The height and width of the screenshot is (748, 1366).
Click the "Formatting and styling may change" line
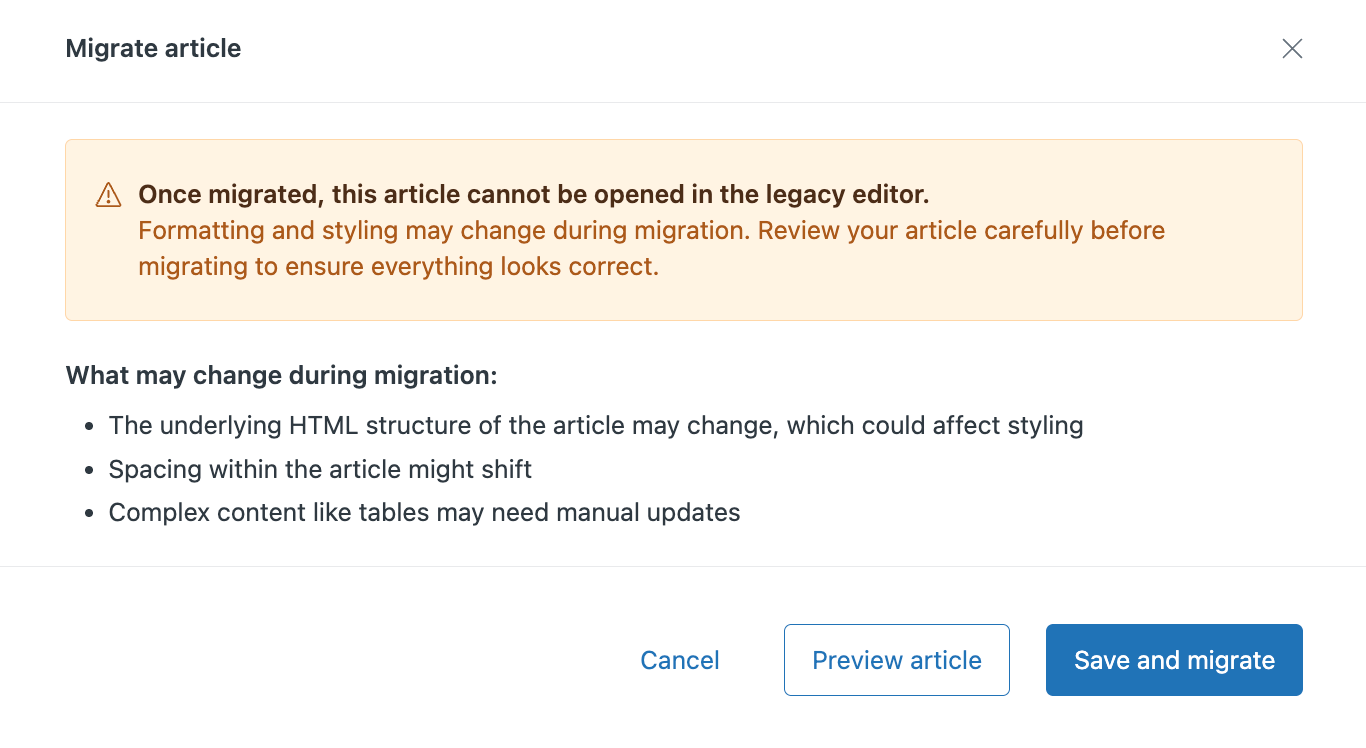click(x=651, y=230)
